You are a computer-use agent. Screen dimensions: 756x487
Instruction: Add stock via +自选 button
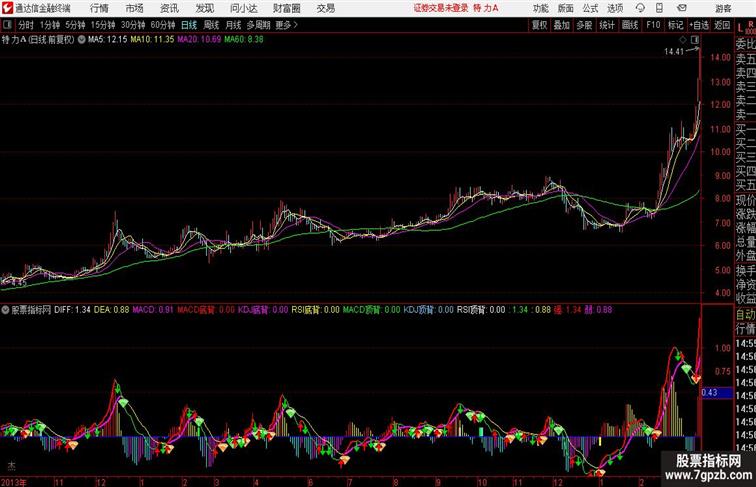tap(699, 25)
